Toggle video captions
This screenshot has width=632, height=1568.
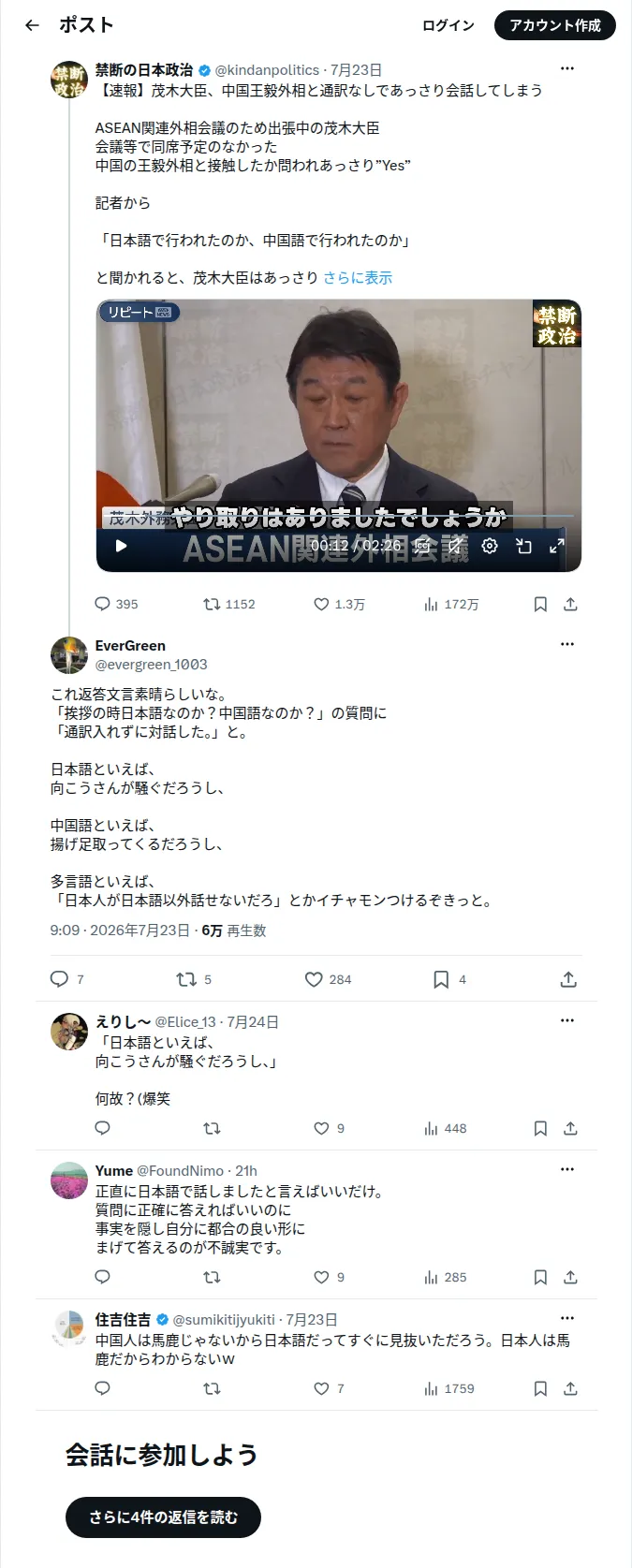[422, 546]
